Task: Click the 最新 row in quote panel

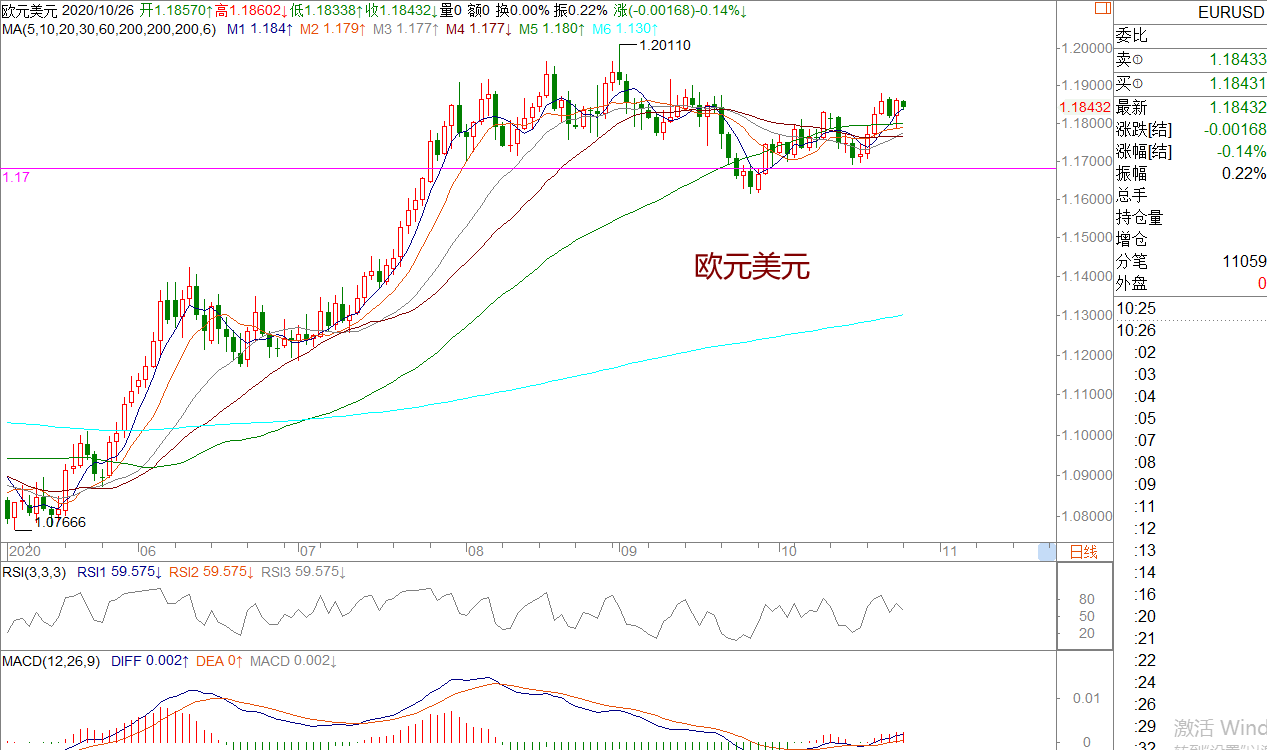Action: click(1191, 107)
